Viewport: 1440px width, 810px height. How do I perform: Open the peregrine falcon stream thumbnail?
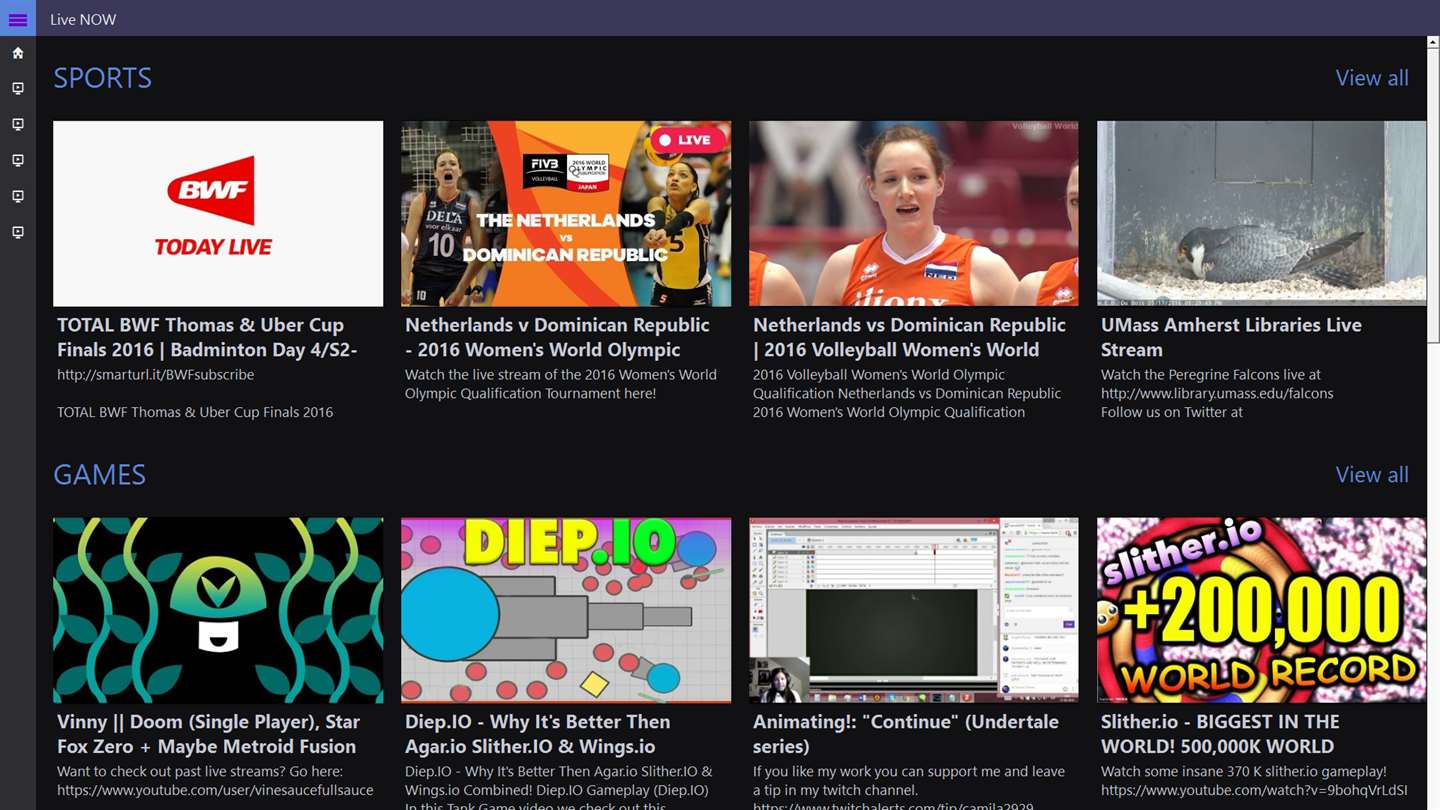[x=1262, y=214]
